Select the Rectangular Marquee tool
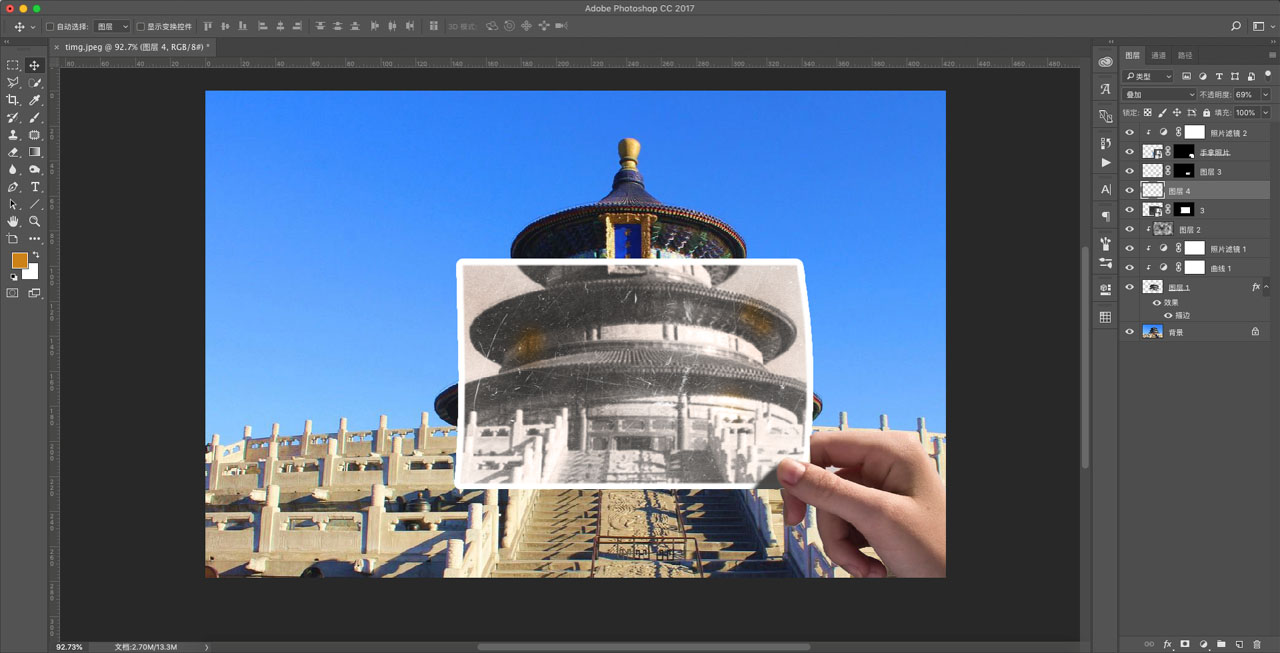The height and width of the screenshot is (653, 1280). pos(13,65)
